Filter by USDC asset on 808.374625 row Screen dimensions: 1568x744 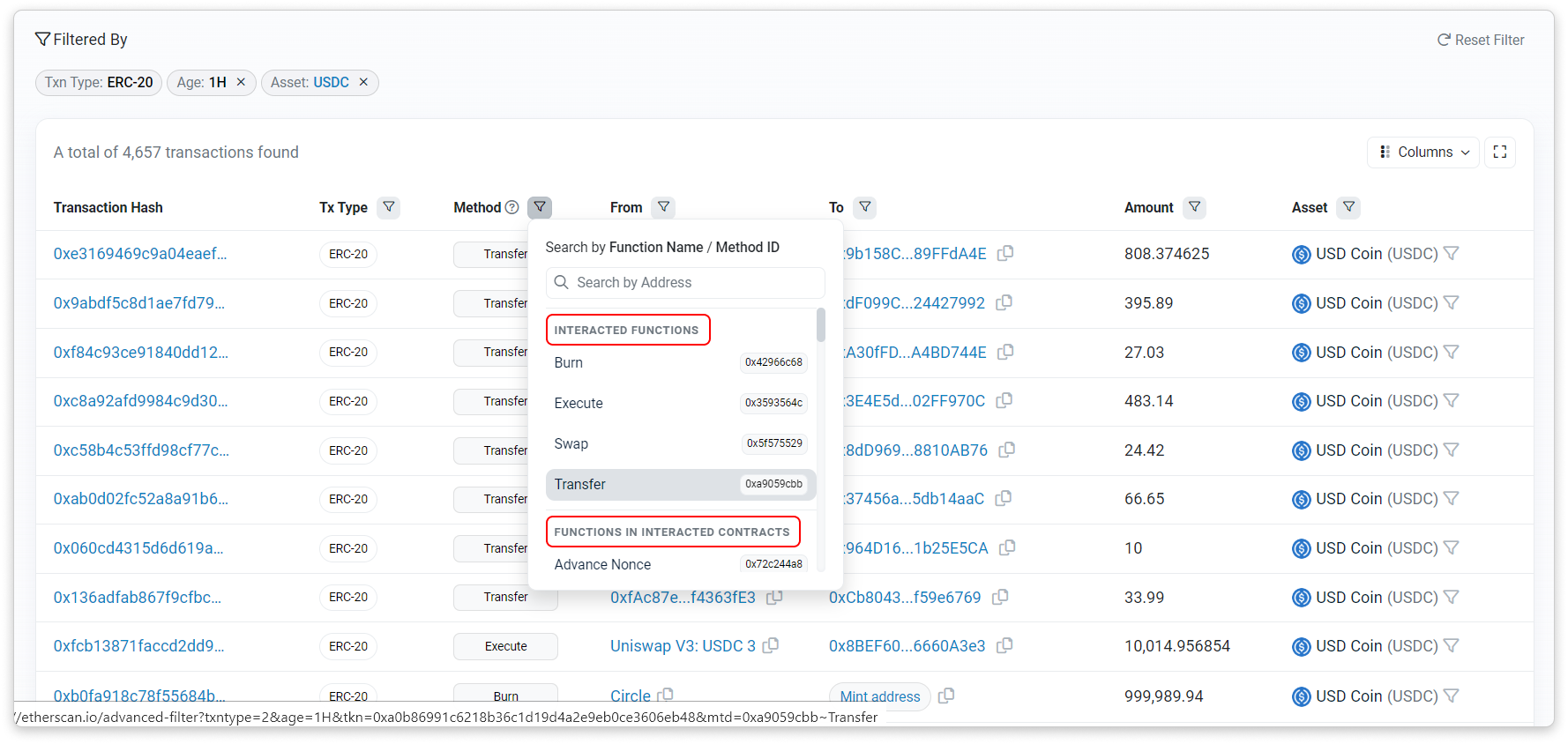[x=1452, y=254]
